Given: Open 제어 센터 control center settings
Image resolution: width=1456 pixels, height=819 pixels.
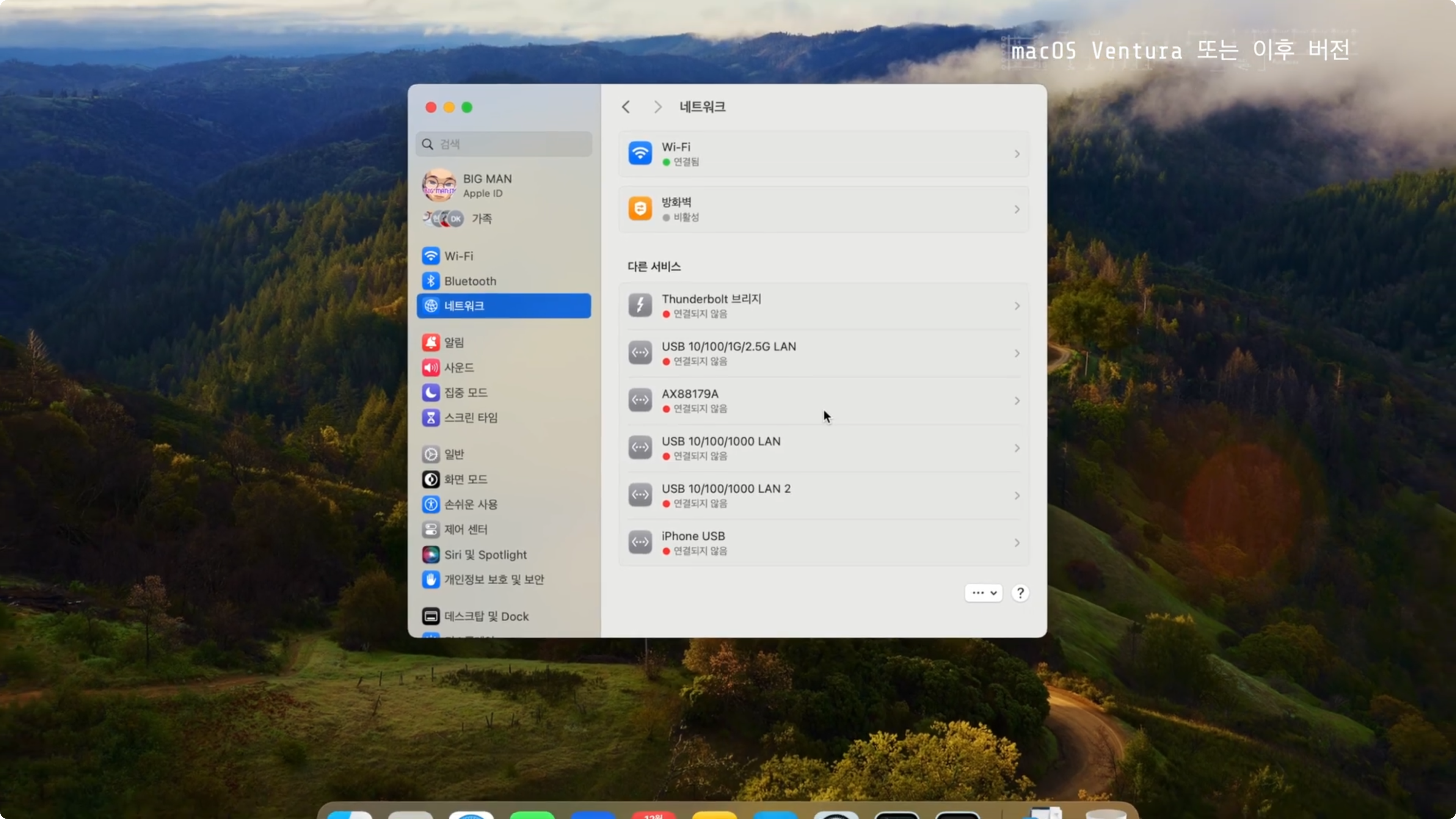Looking at the screenshot, I should click(464, 529).
